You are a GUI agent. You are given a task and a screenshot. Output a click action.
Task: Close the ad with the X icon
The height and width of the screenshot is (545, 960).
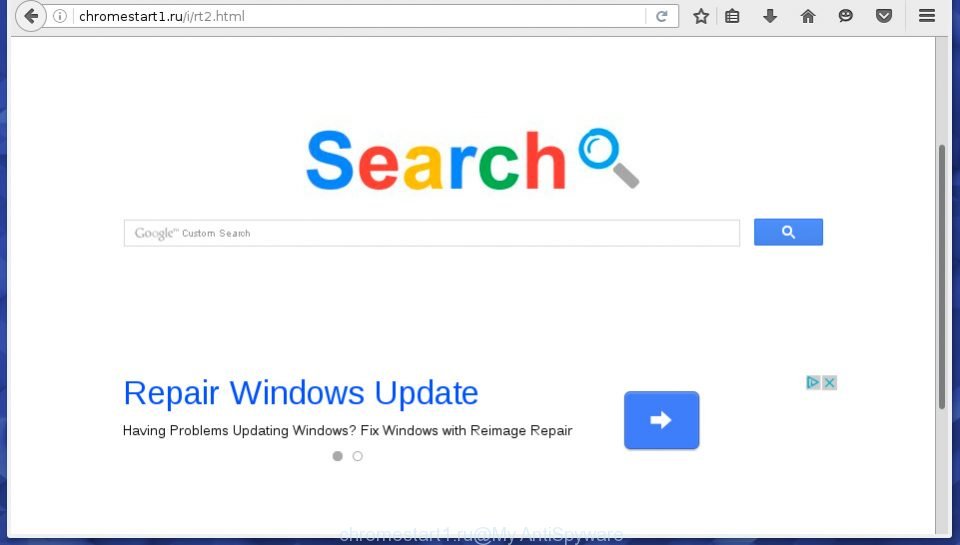(x=830, y=383)
